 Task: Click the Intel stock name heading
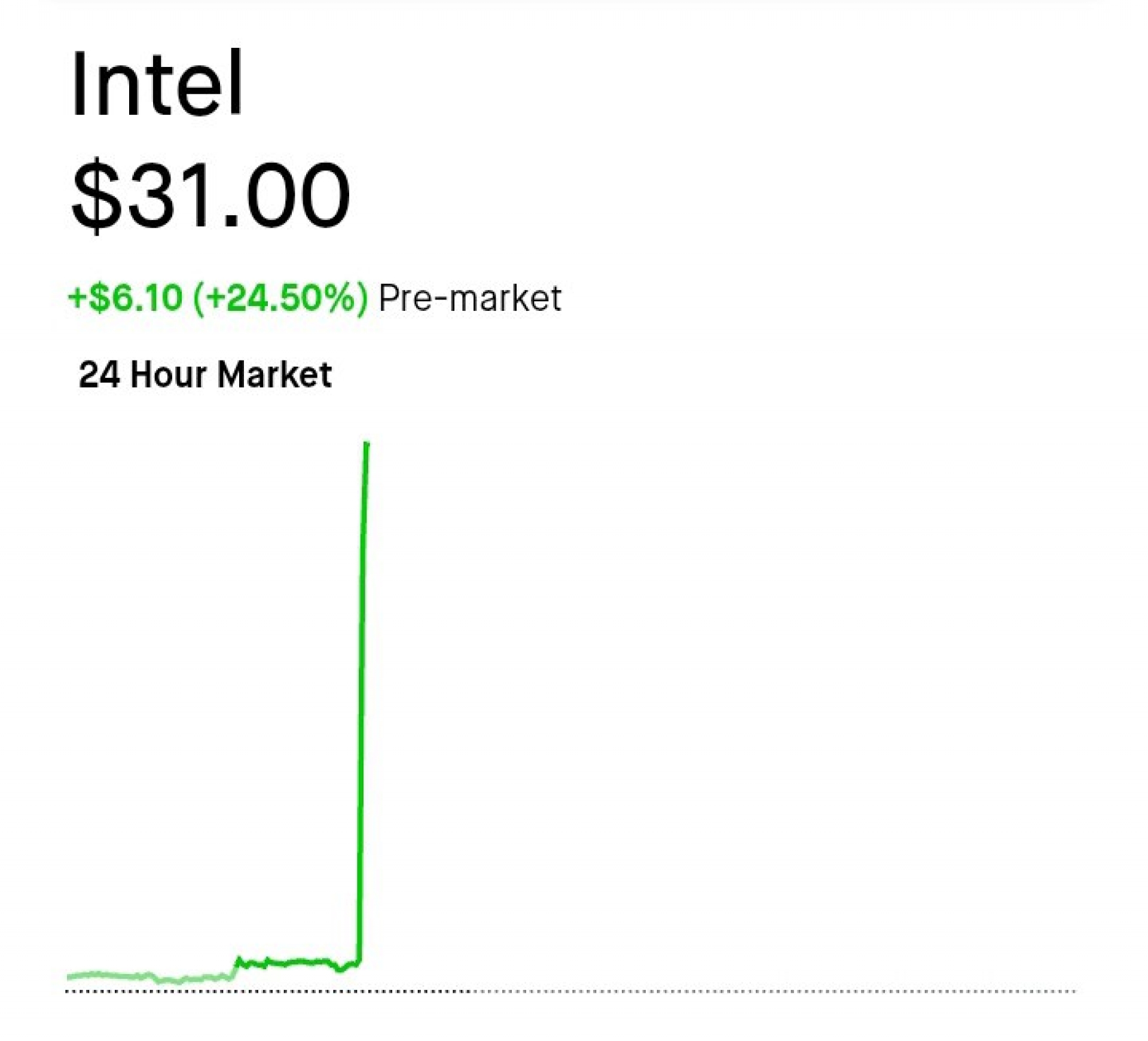[x=157, y=84]
